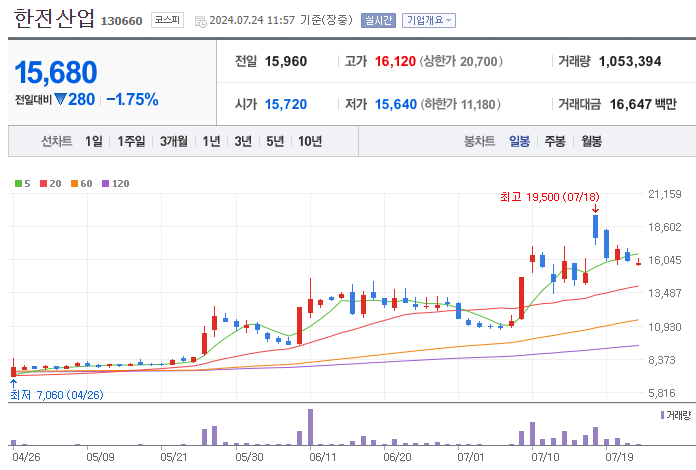Viewport: 696px width, 470px height.
Task: Click the 04/26 date axis label
Action: [x=26, y=457]
